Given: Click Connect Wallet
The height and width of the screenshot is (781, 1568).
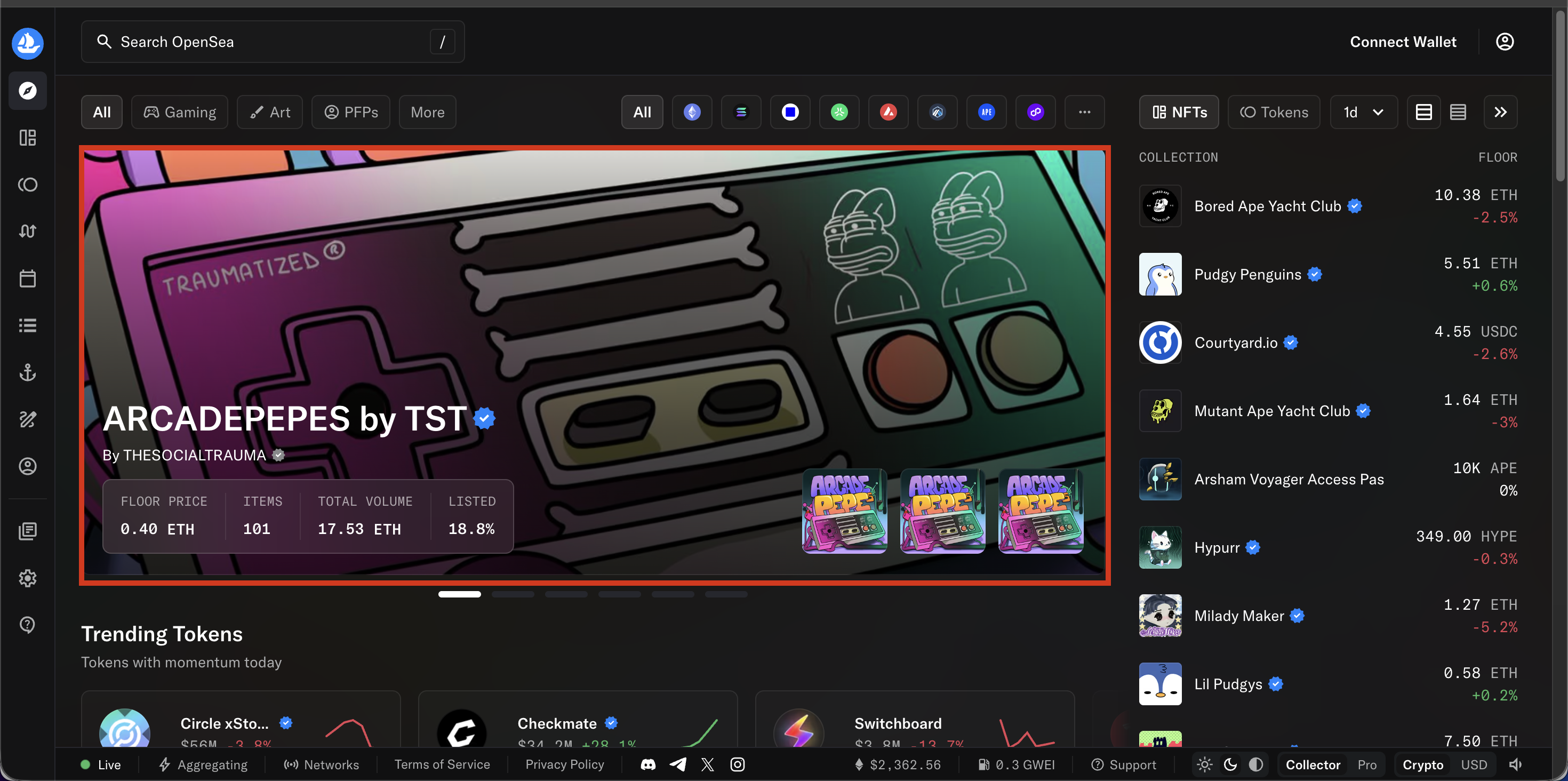Looking at the screenshot, I should click(x=1403, y=42).
